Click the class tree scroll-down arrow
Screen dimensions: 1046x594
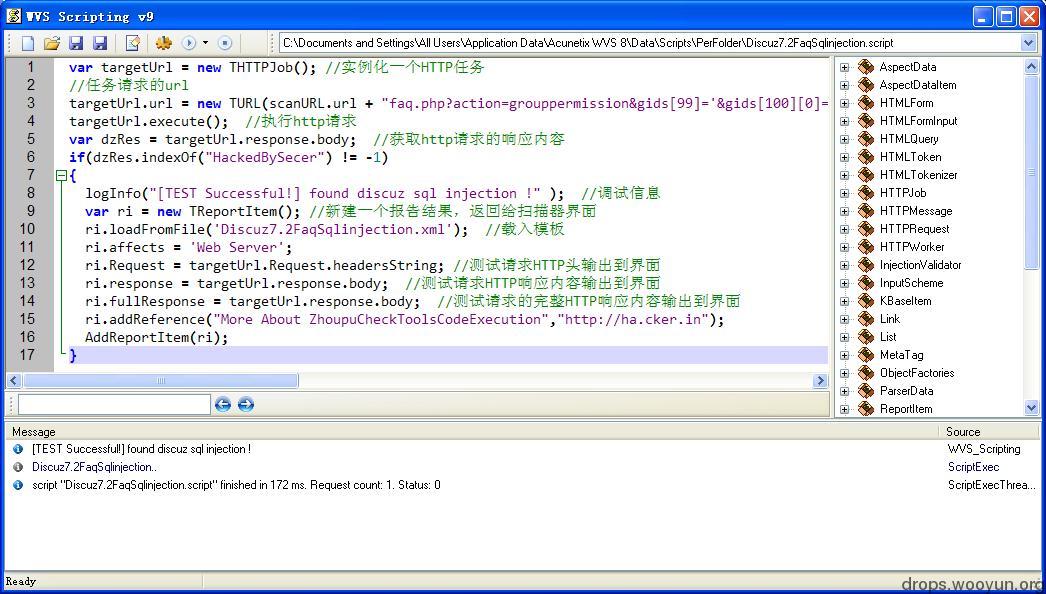[1031, 408]
